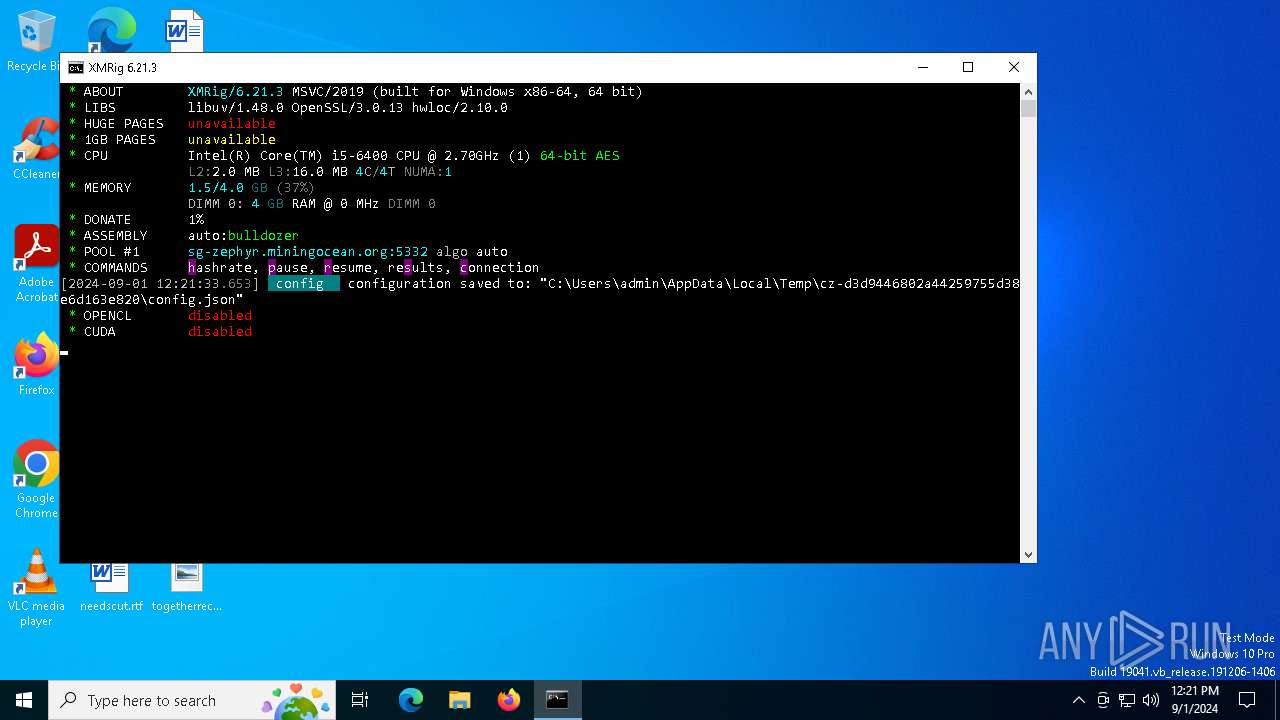Select the needscut.rtf desktop file
This screenshot has height=720, width=1280.
point(111,588)
